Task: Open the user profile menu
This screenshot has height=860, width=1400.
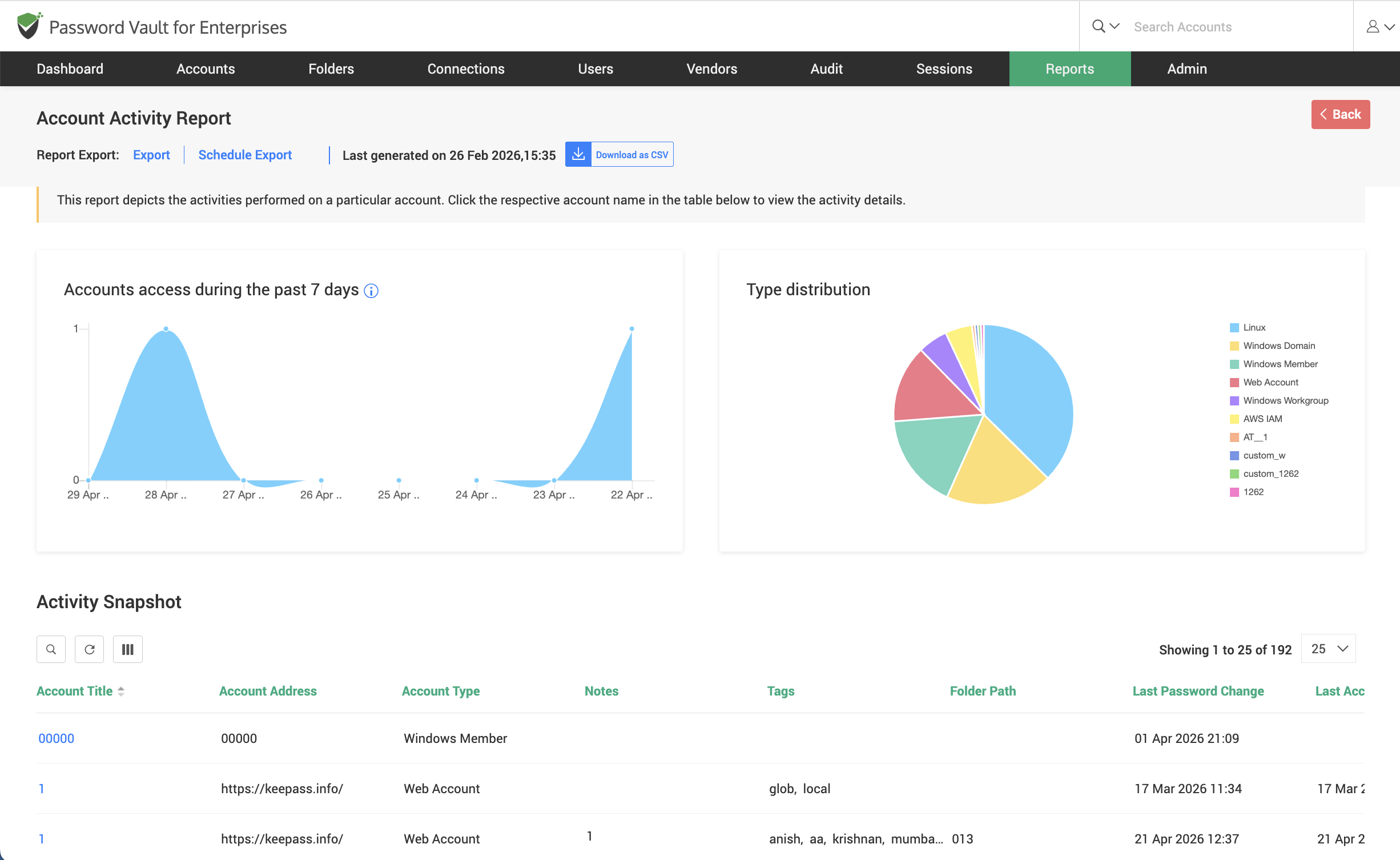Action: pyautogui.click(x=1380, y=26)
